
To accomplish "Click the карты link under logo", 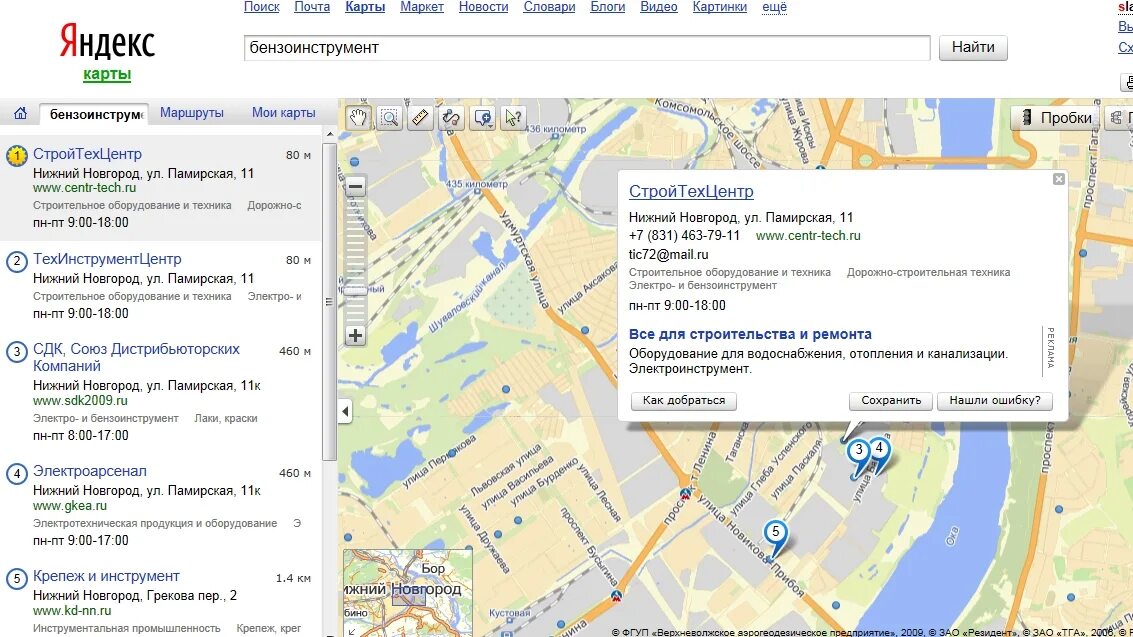I will pyautogui.click(x=107, y=74).
